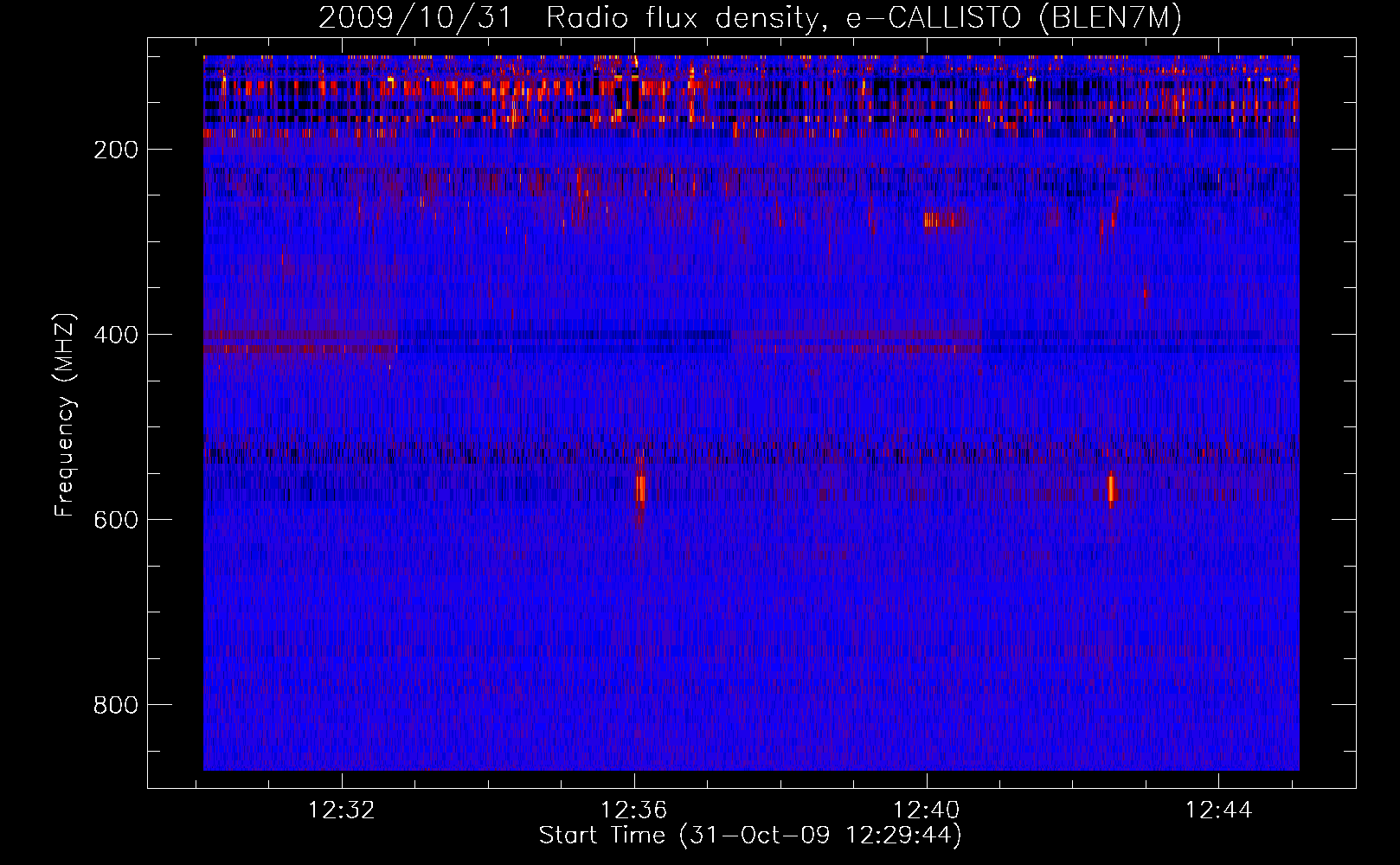Click the plot title 'Radio flux density, e-CALLISTO (BLEN7M)'
Screen dimensions: 1400x865
click(x=864, y=18)
